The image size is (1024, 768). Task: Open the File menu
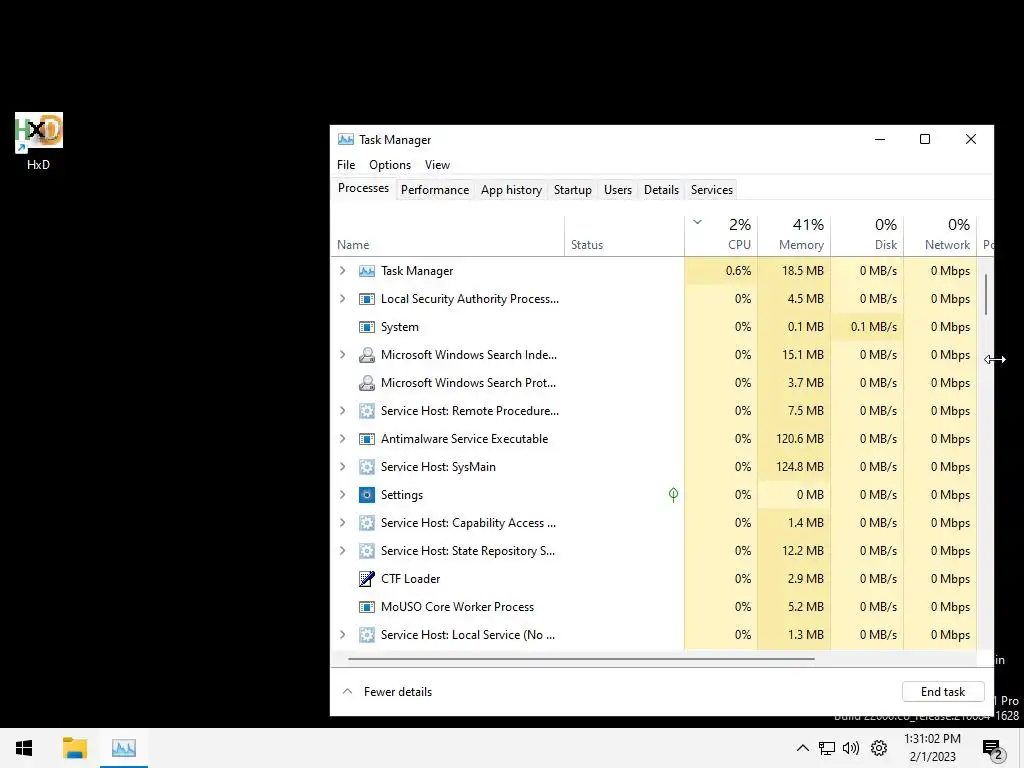click(x=346, y=165)
